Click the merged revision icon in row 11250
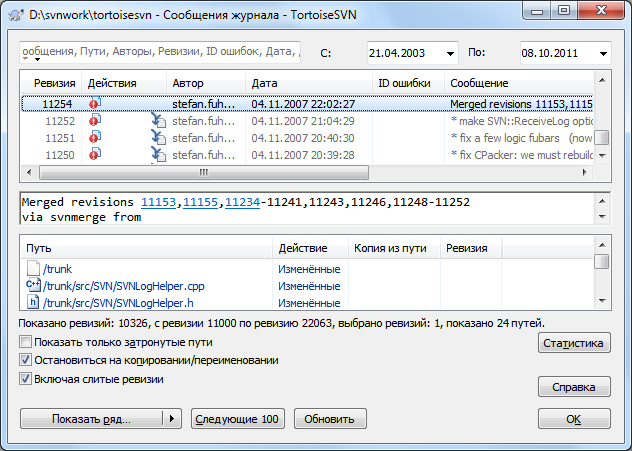Viewport: 632px width, 451px height. coord(158,154)
